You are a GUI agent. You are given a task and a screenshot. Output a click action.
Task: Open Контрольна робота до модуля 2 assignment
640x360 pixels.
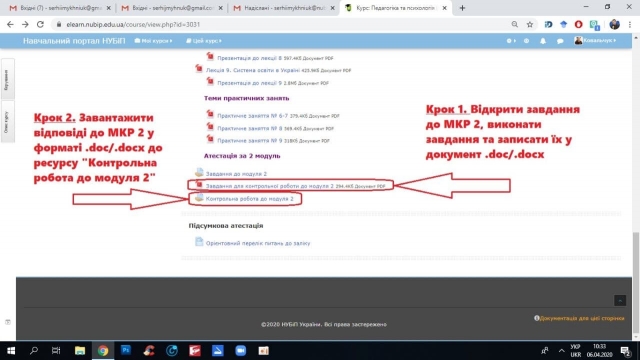(x=249, y=199)
